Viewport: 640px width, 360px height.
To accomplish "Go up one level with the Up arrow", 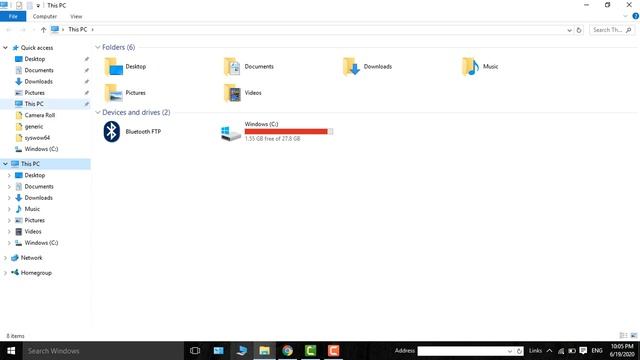I will (x=43, y=30).
